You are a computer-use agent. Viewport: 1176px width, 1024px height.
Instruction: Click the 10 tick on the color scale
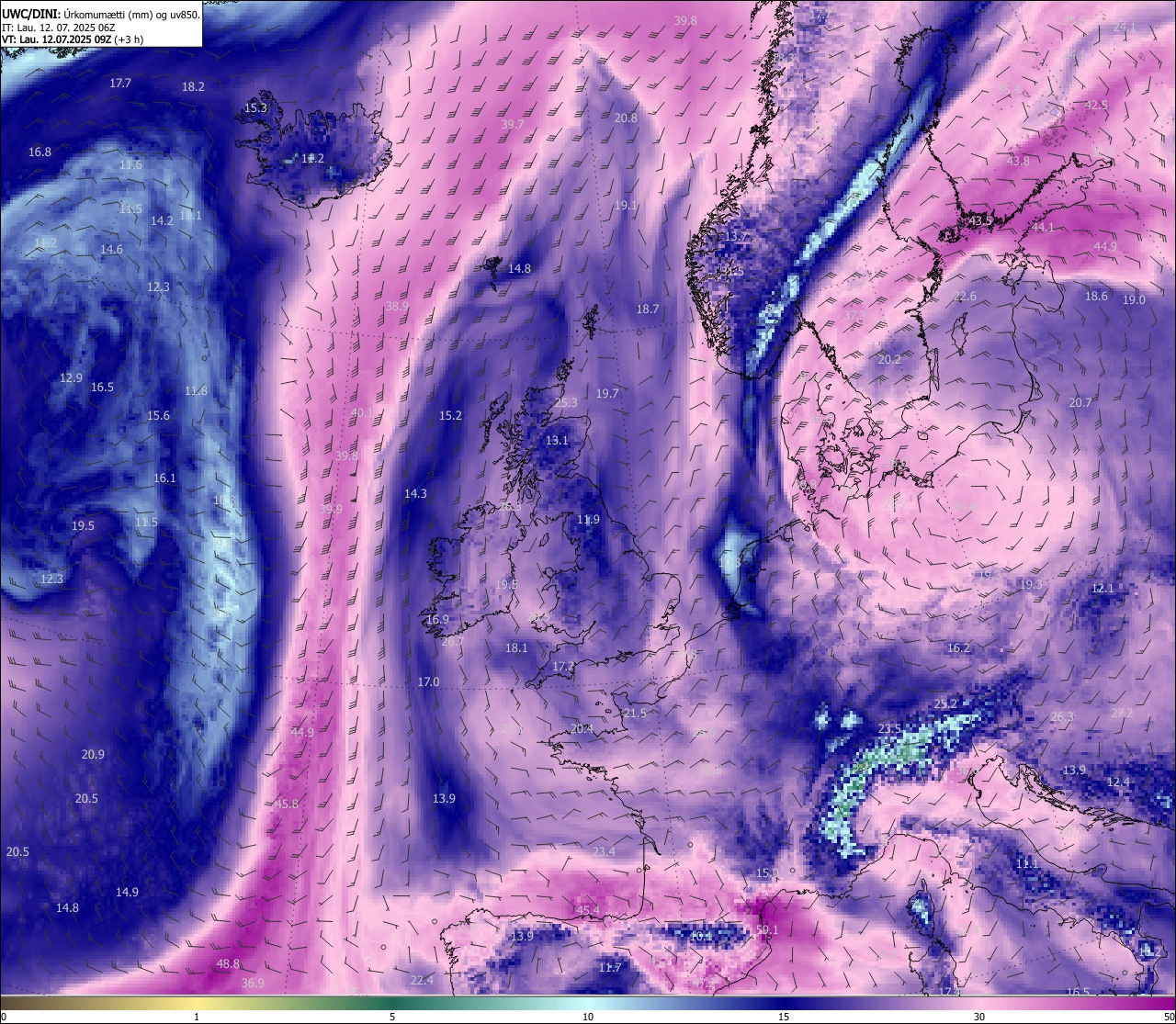[x=588, y=1017]
